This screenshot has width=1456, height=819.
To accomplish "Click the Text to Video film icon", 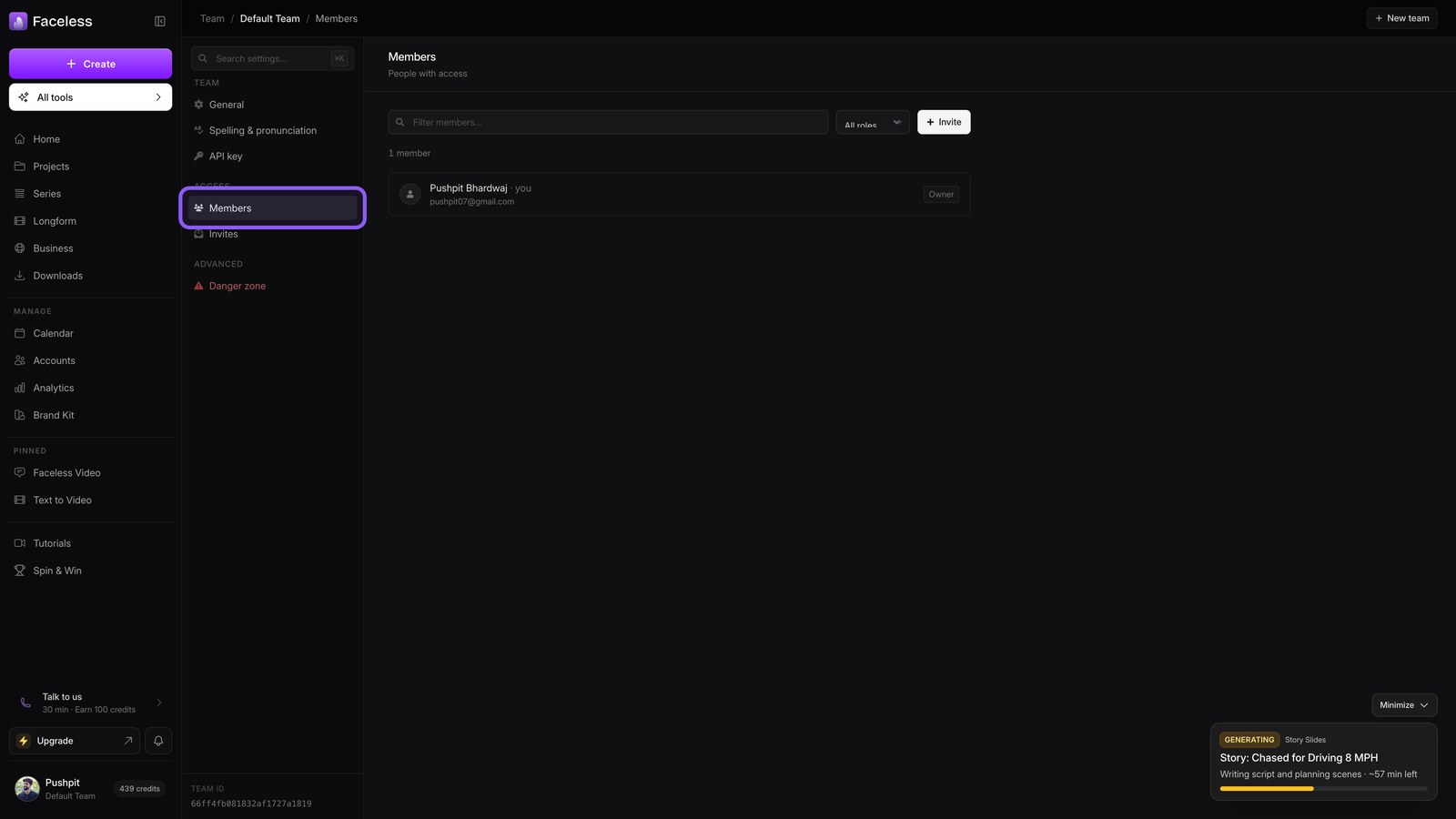I will click(20, 500).
